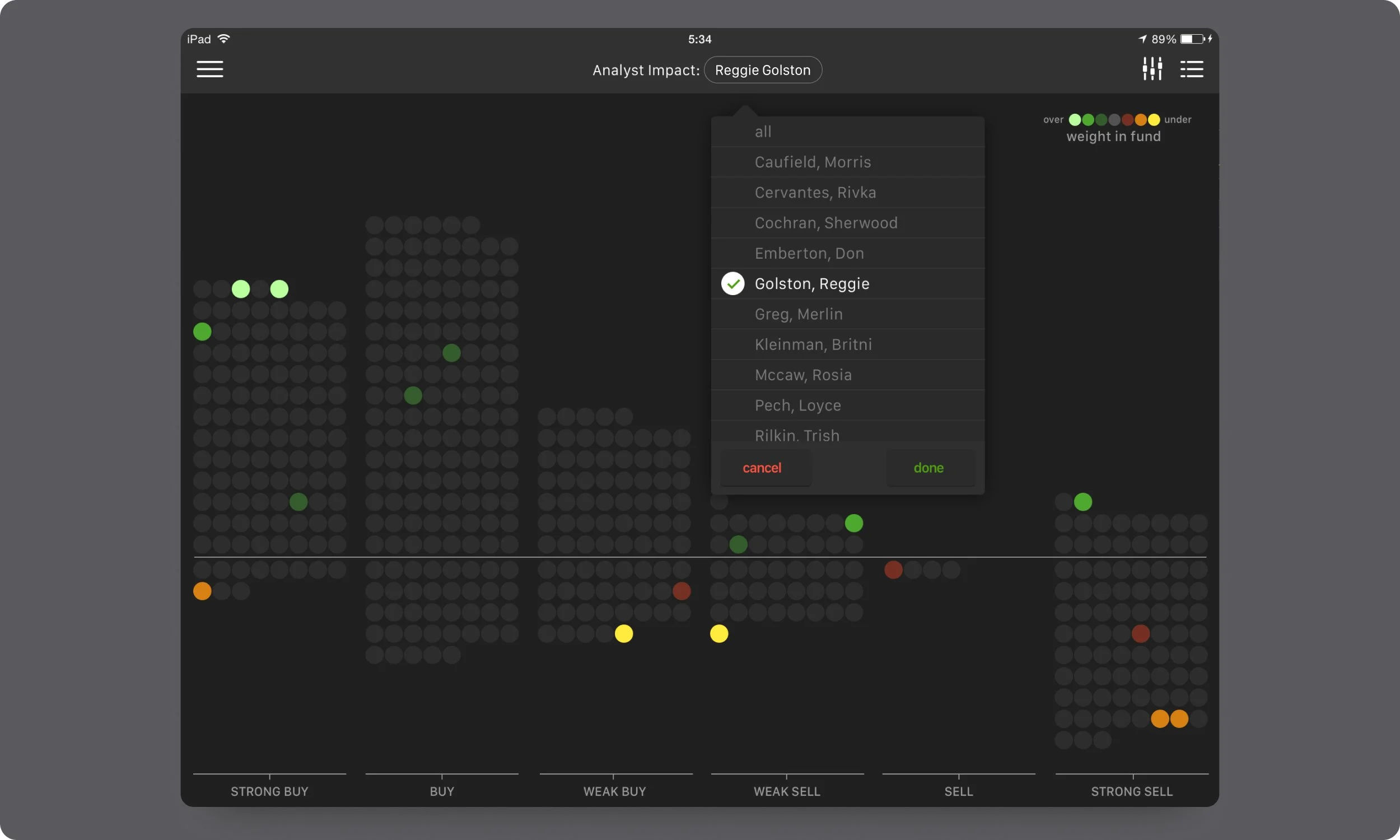Click yellow underweight legend swatch
This screenshot has width=1400, height=840.
[x=1154, y=120]
